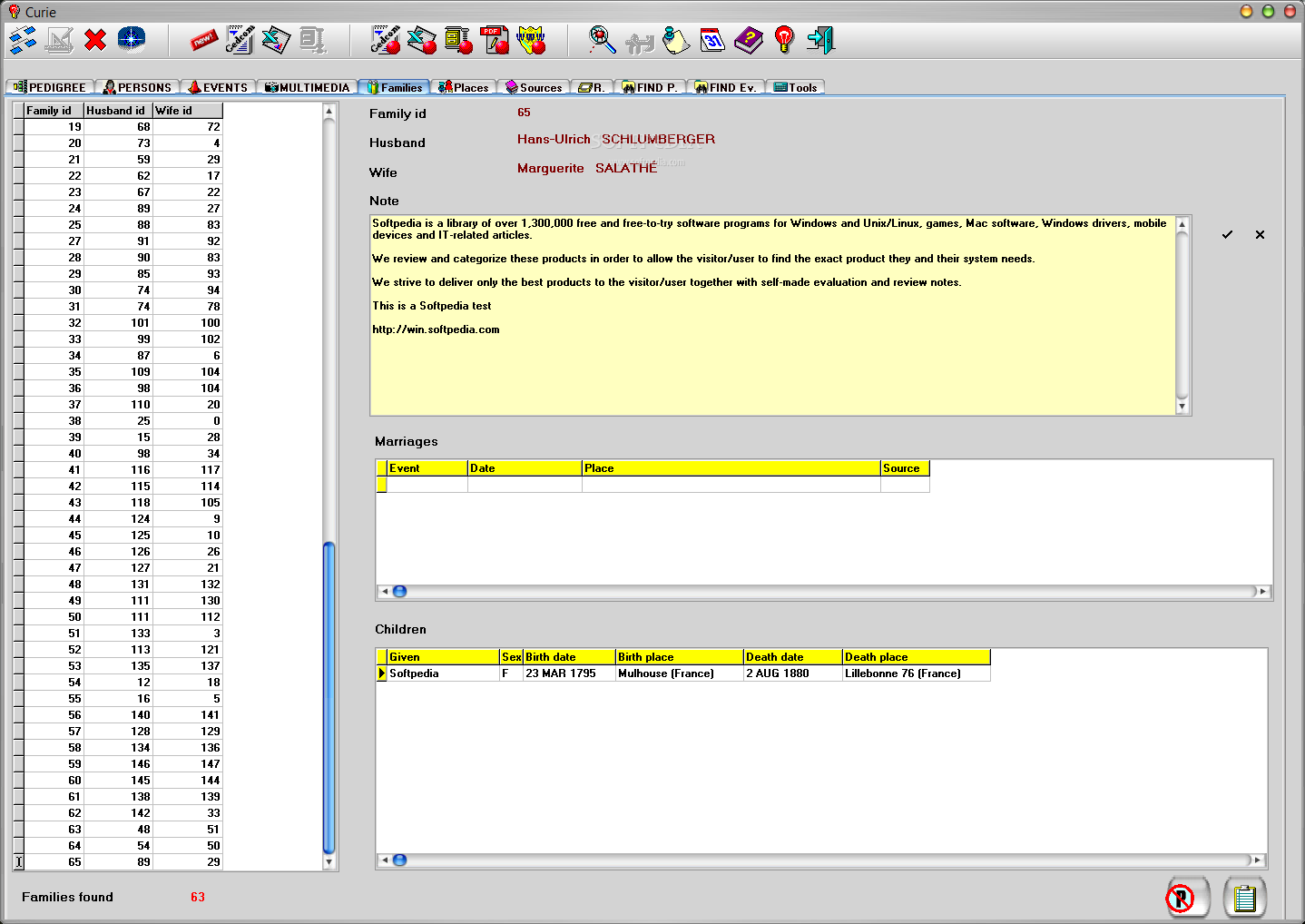Image resolution: width=1305 pixels, height=924 pixels.
Task: Click the '2 AUG 1880' death date cell
Action: click(x=793, y=673)
